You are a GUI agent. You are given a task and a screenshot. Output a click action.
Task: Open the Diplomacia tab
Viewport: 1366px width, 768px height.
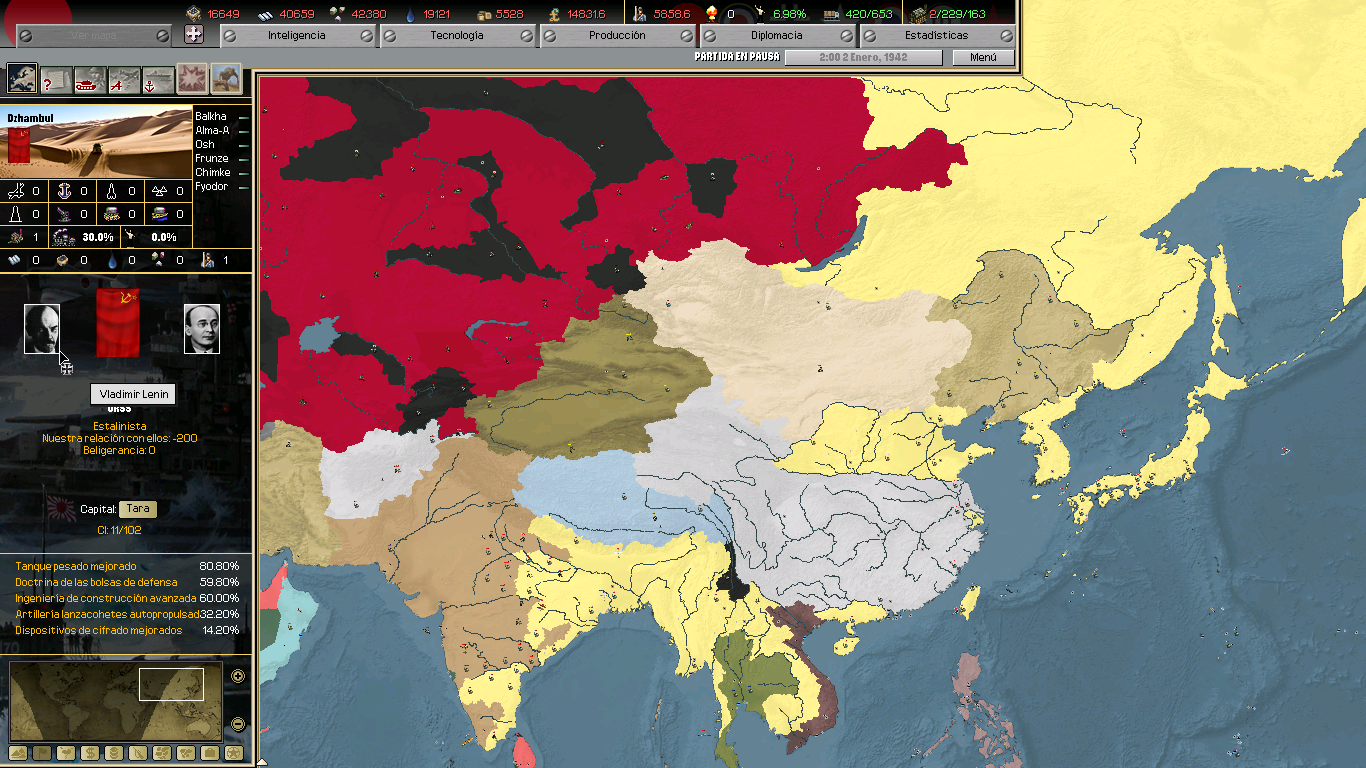777,35
